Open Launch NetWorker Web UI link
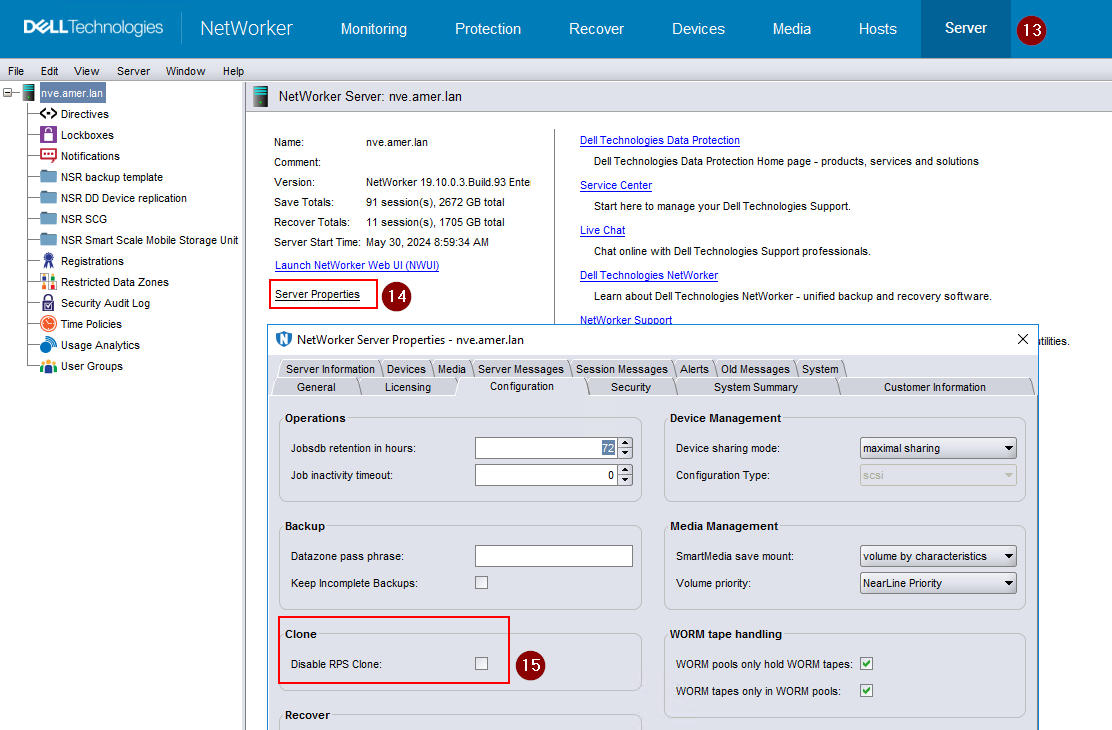 356,265
